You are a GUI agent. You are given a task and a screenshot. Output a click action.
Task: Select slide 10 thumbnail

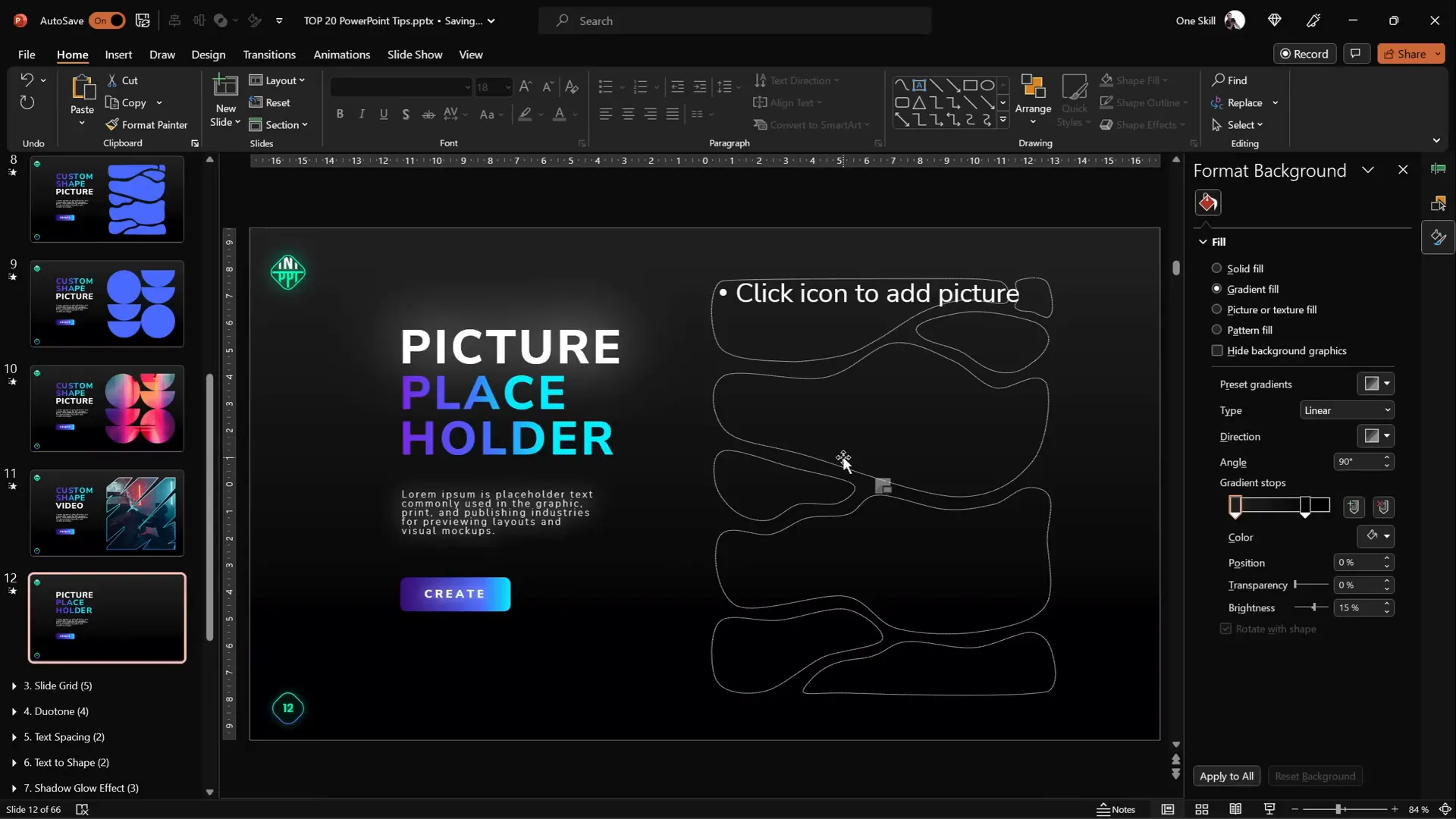point(107,409)
